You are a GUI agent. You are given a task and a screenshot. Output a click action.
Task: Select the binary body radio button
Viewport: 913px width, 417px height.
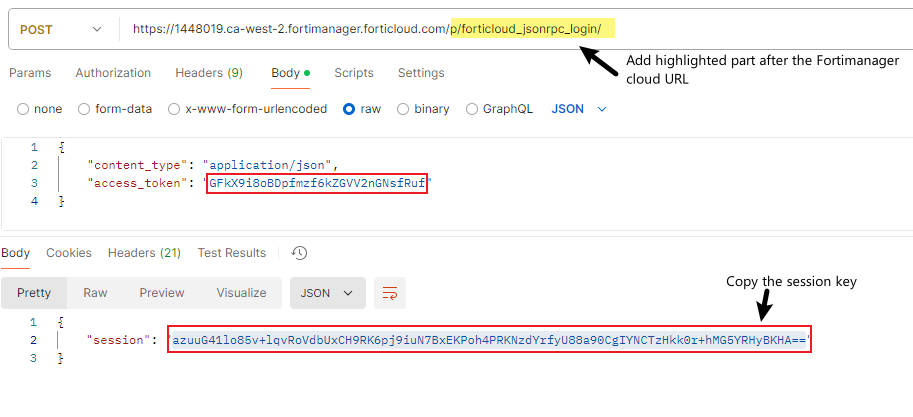point(403,109)
